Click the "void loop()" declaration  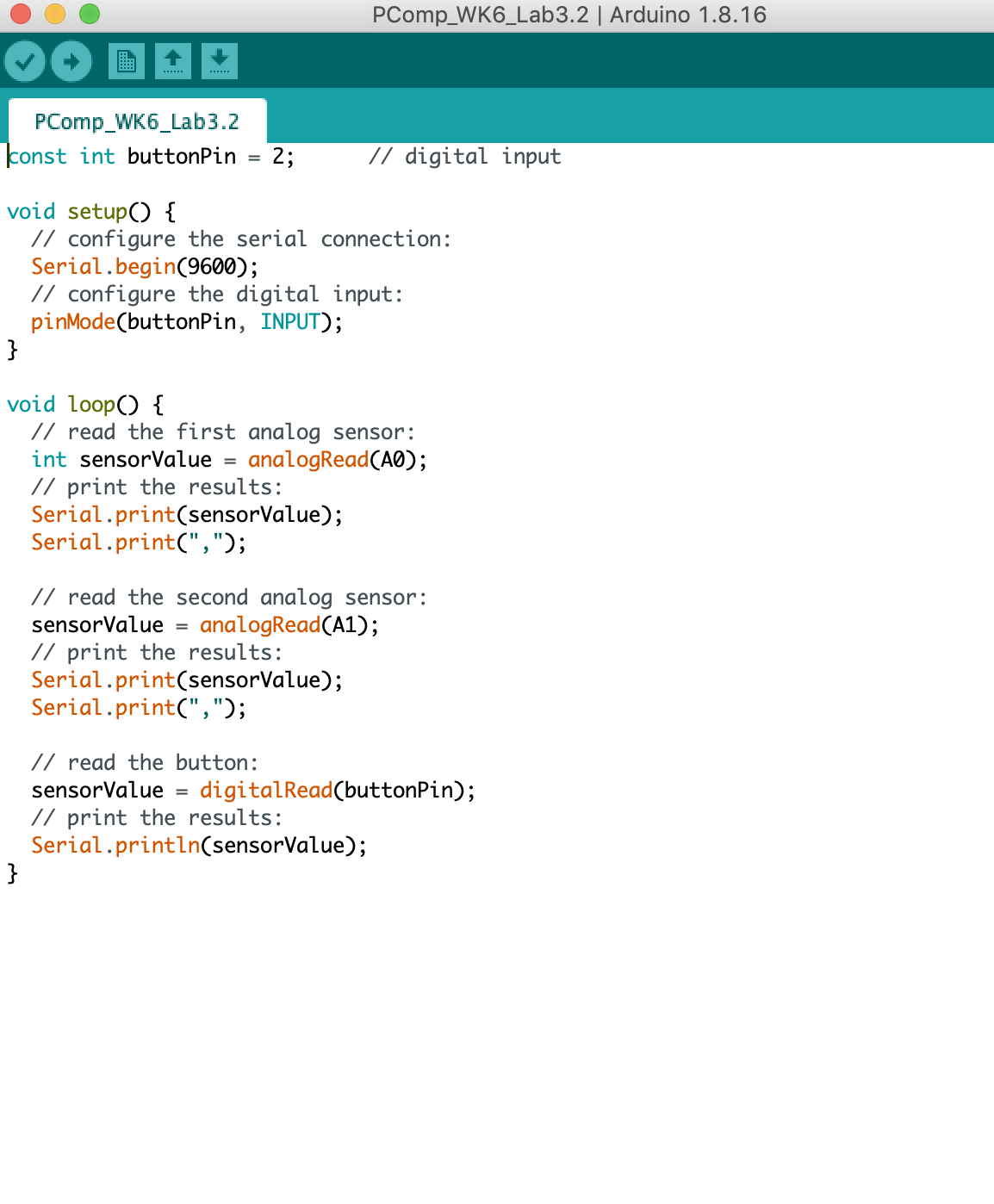[x=84, y=405]
